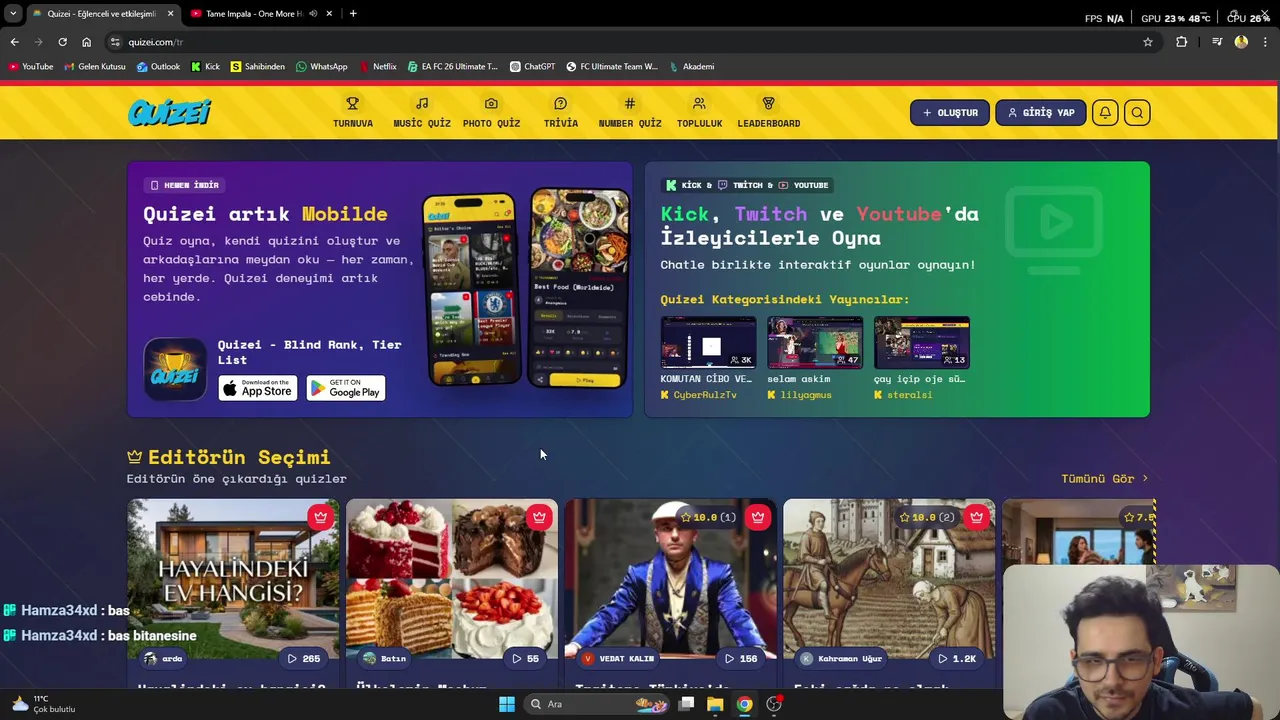Open the Leaderboard nav item
Screen dimensions: 1280x720
pyautogui.click(x=769, y=112)
